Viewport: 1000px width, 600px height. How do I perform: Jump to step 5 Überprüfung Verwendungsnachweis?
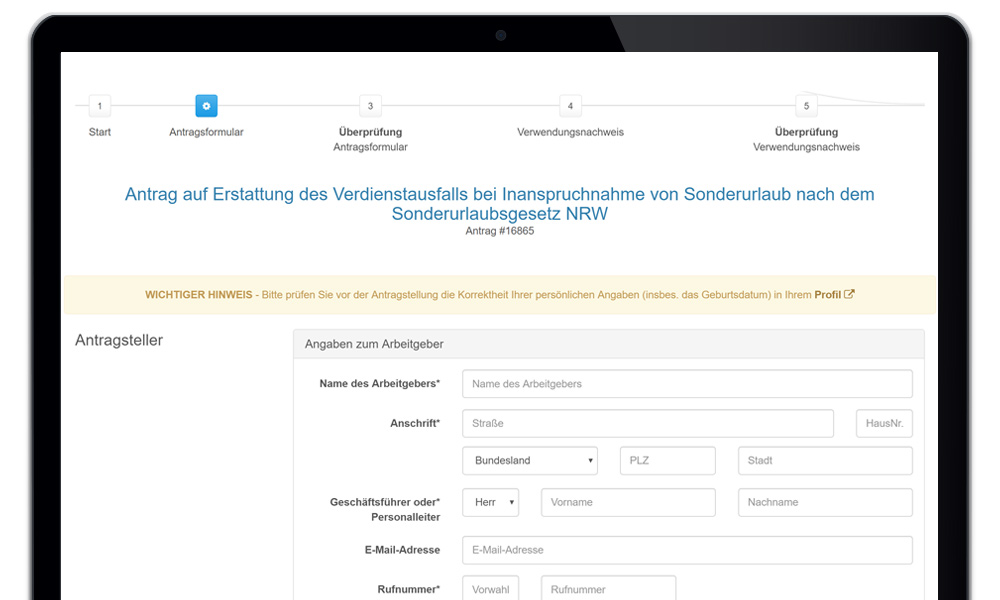(x=806, y=106)
